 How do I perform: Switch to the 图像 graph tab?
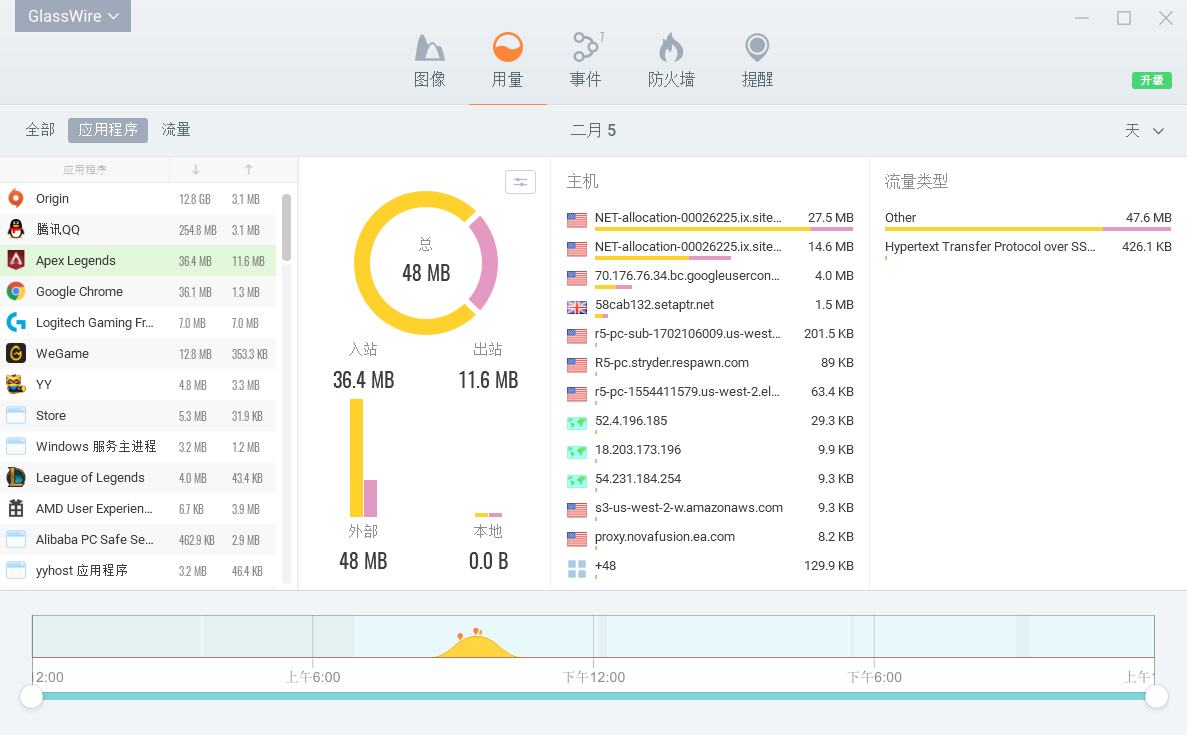(x=429, y=61)
